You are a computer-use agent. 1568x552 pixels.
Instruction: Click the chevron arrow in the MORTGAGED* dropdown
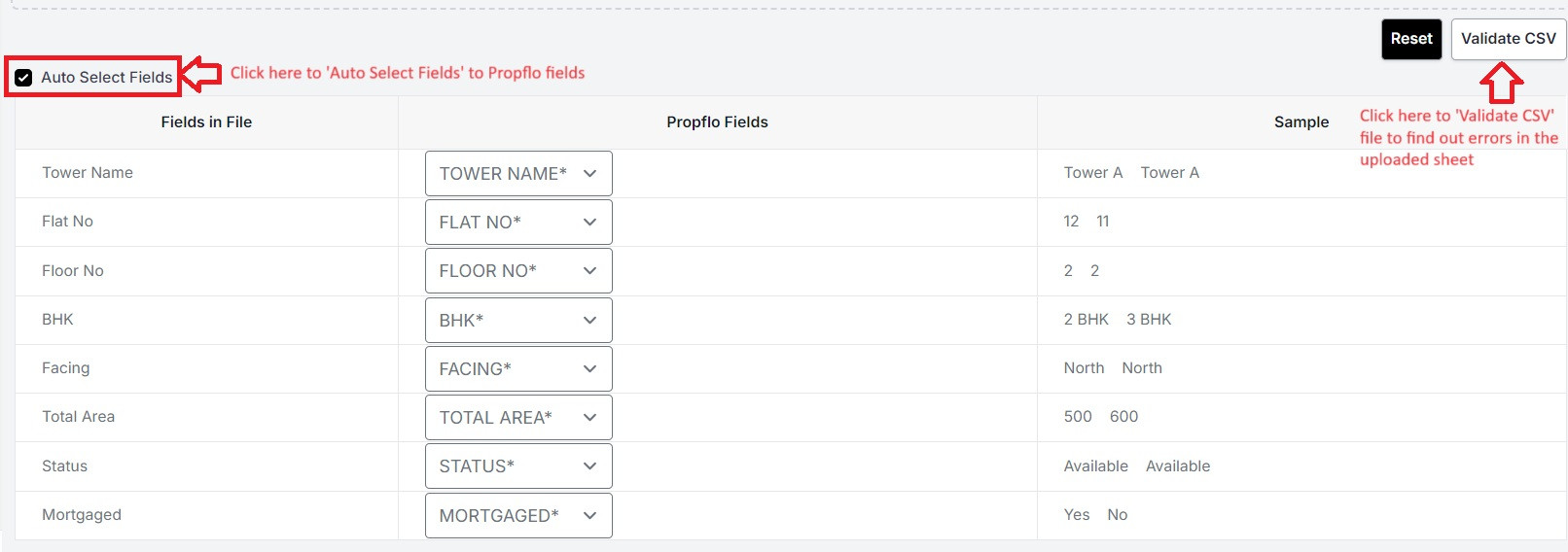589,515
